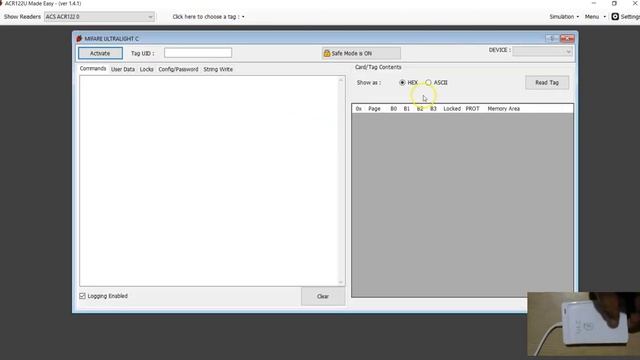The width and height of the screenshot is (640, 360).
Task: Click the Page column header
Action: pos(374,109)
